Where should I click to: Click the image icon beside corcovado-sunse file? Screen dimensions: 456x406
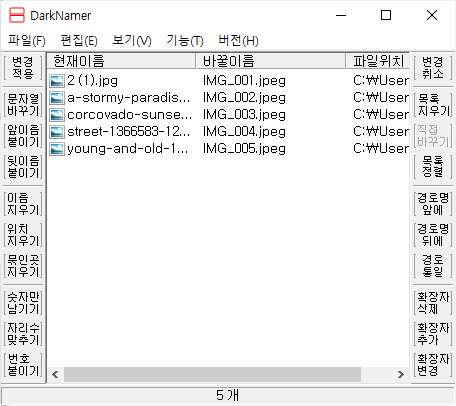pyautogui.click(x=57, y=115)
